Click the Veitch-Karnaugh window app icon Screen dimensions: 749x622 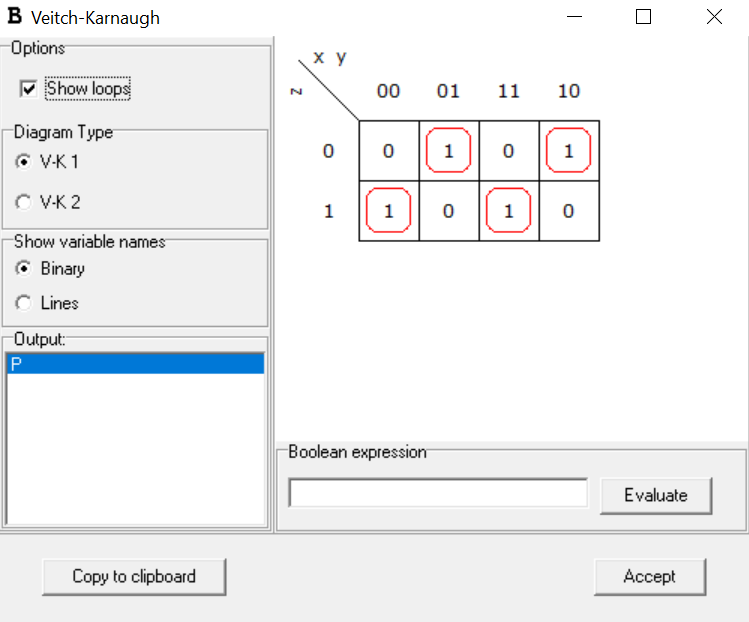15,17
